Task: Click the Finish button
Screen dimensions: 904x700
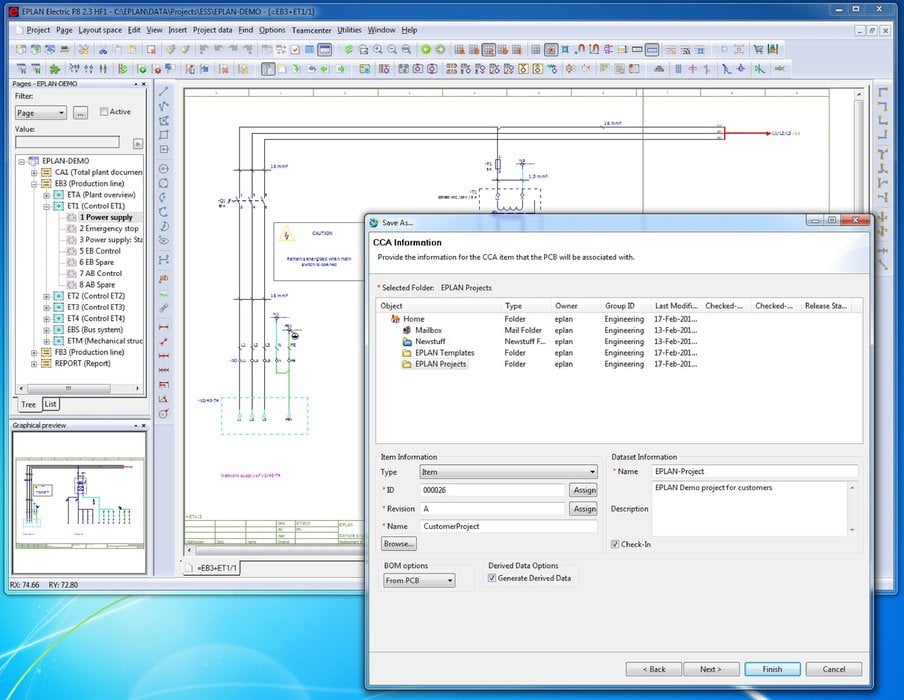Action: pos(772,669)
